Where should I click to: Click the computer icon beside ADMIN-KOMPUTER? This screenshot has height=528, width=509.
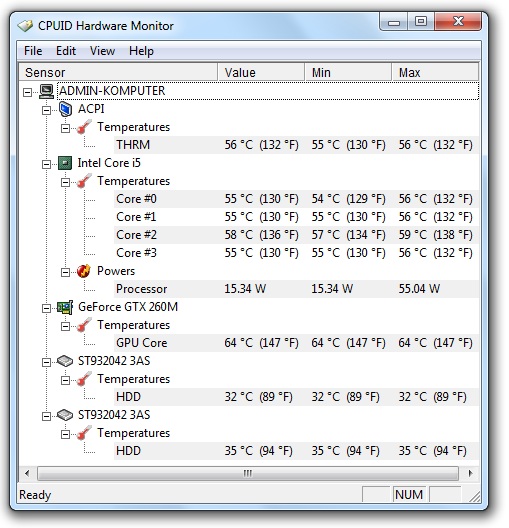tap(46, 91)
